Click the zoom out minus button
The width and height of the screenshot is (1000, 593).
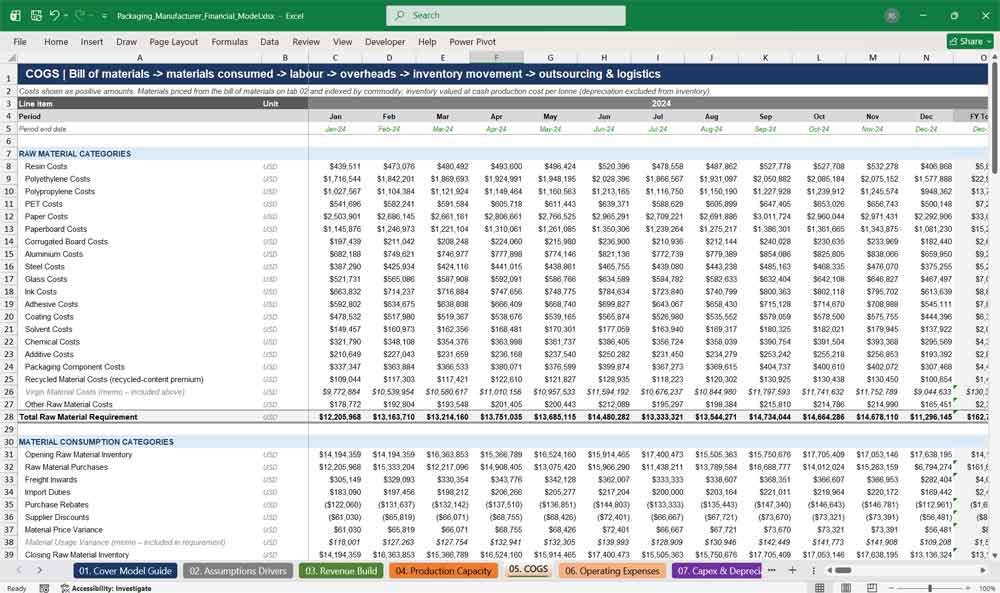tap(892, 588)
